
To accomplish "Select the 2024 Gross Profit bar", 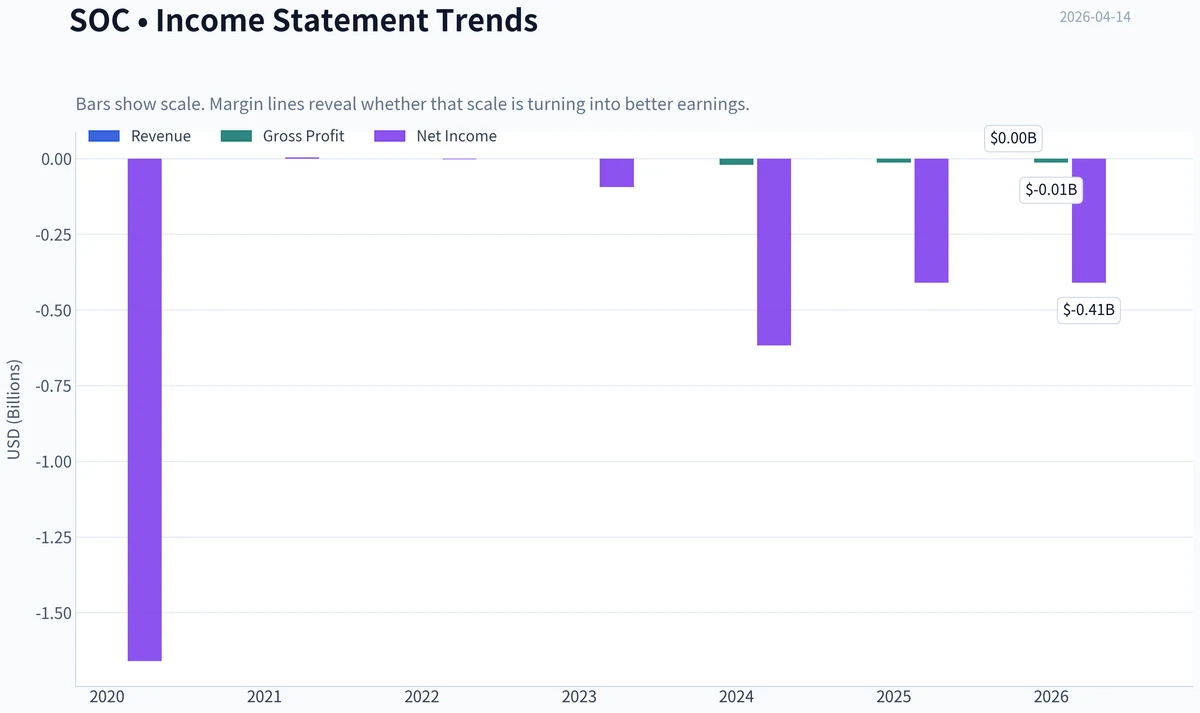I will 737,162.
